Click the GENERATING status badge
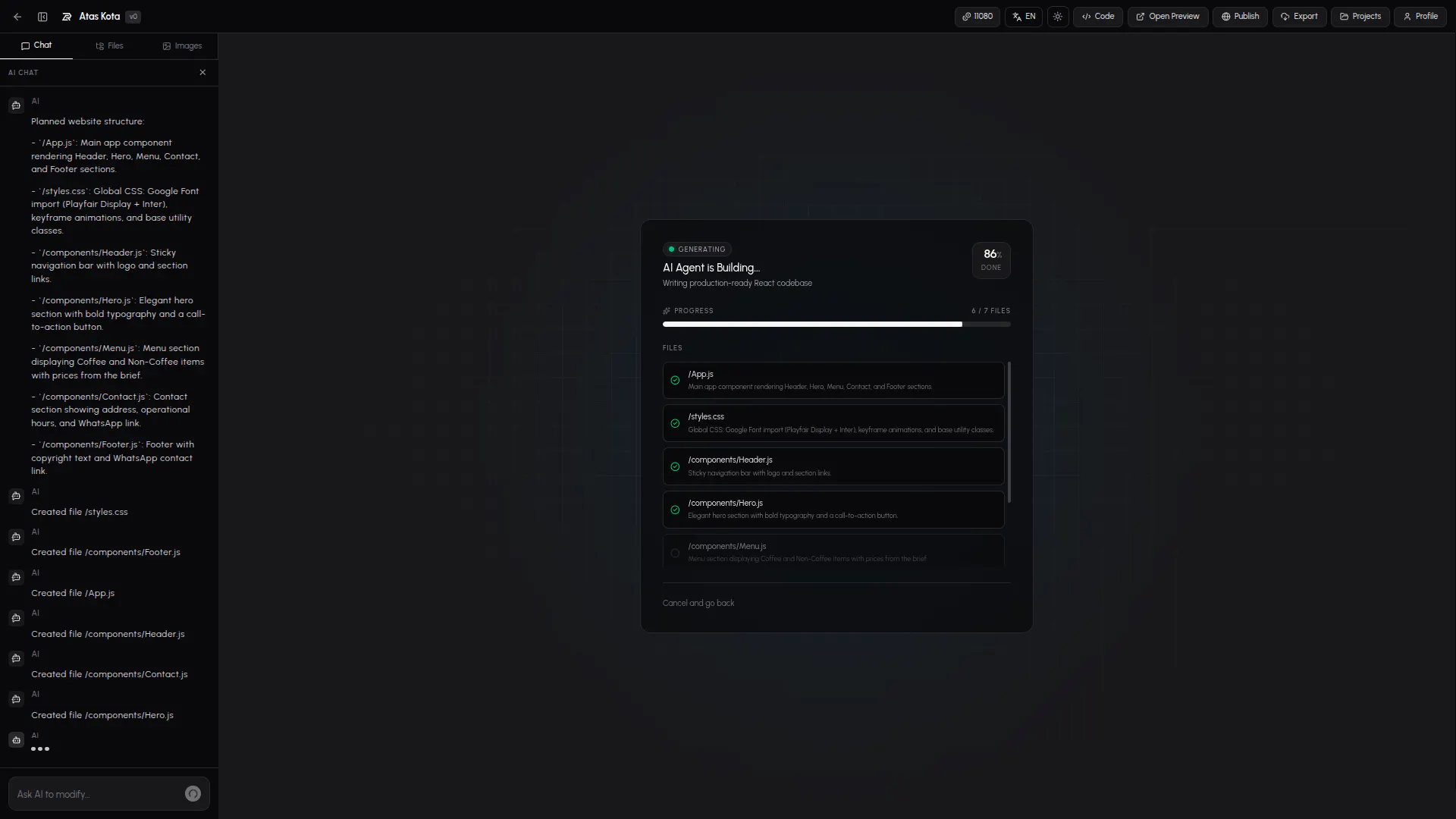The image size is (1456, 819). coord(697,249)
